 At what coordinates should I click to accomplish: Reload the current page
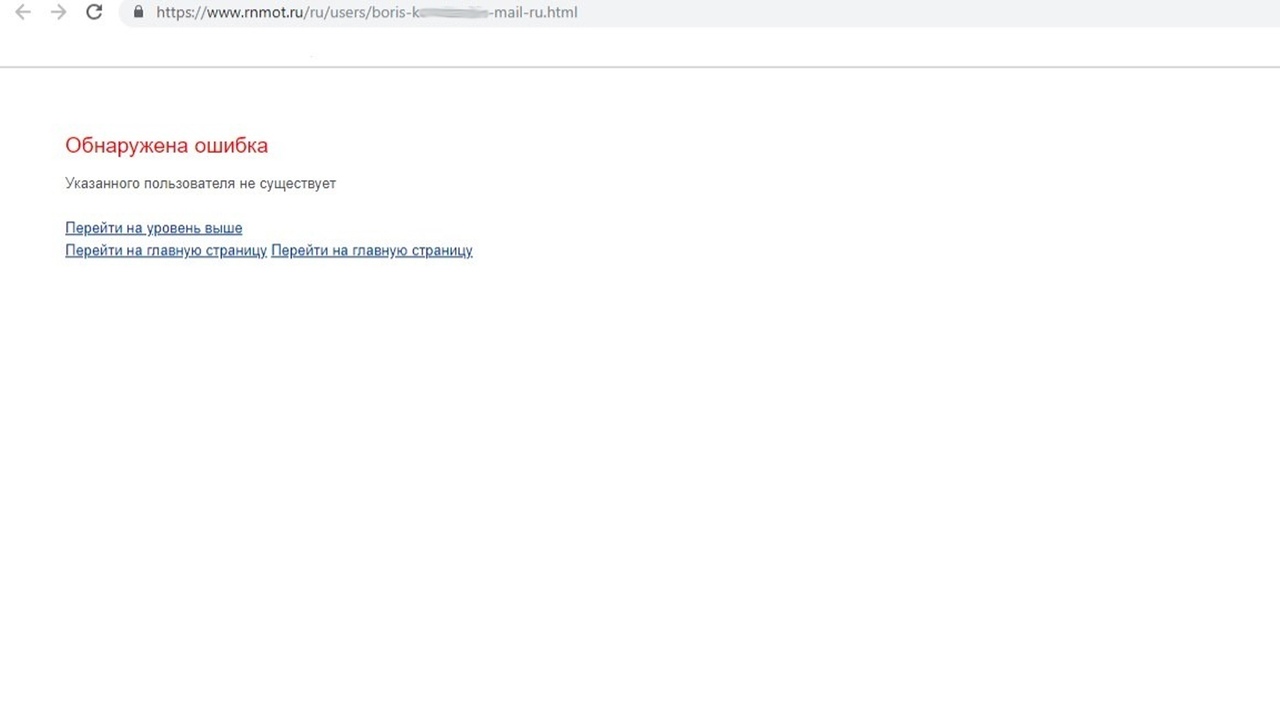coord(94,13)
